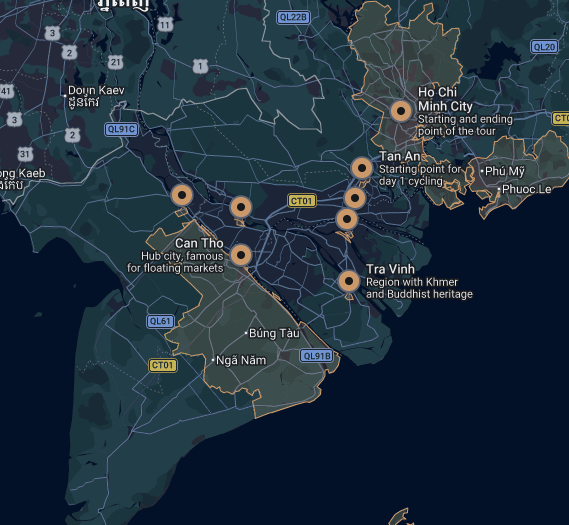This screenshot has height=525, width=569.
Task: Click the QL20 highway shield
Action: tap(544, 47)
